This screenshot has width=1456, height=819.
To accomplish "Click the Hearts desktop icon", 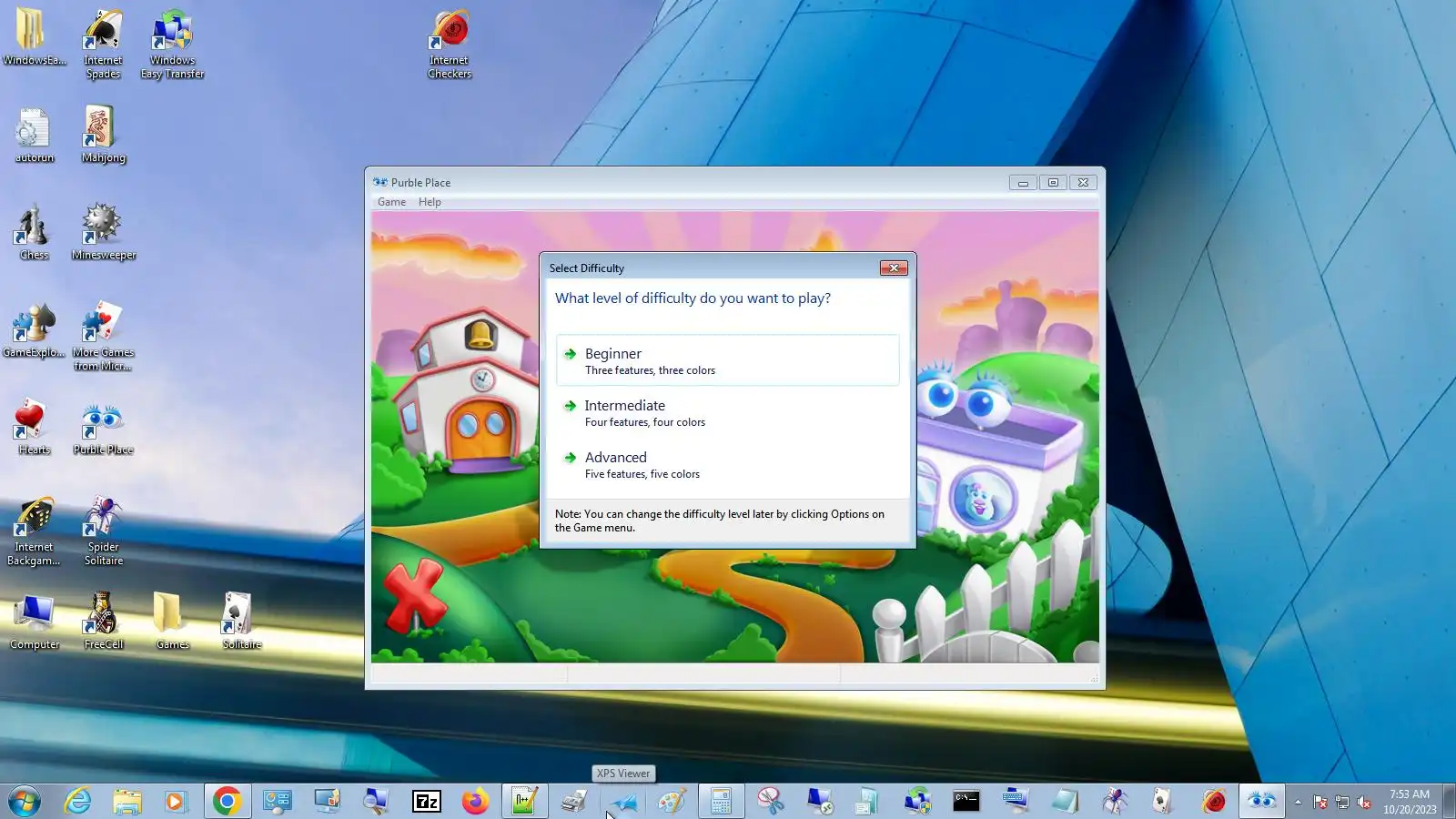I will coord(34,427).
